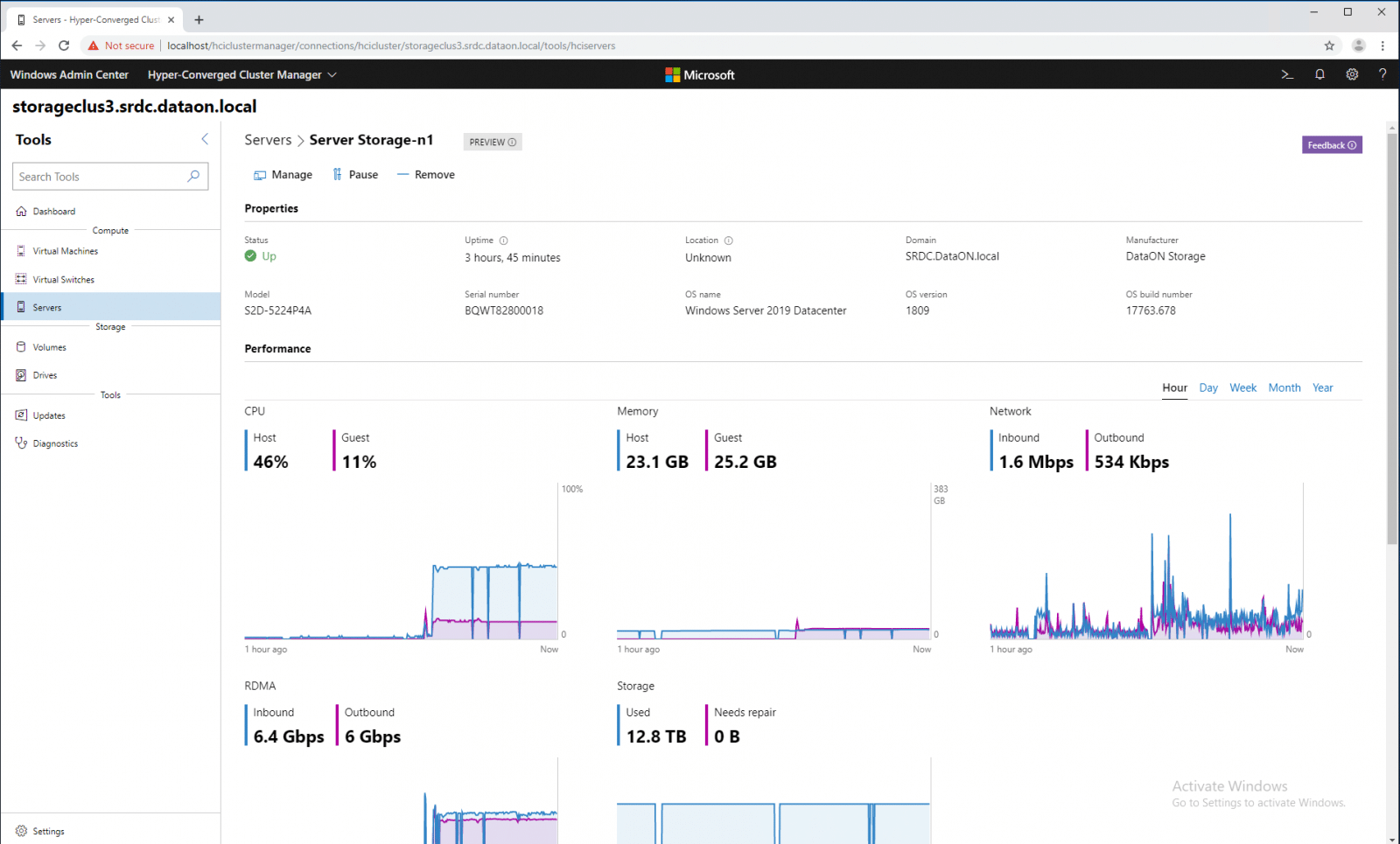The image size is (1400, 844).
Task: Click the CPU Host 46% value
Action: click(x=270, y=462)
